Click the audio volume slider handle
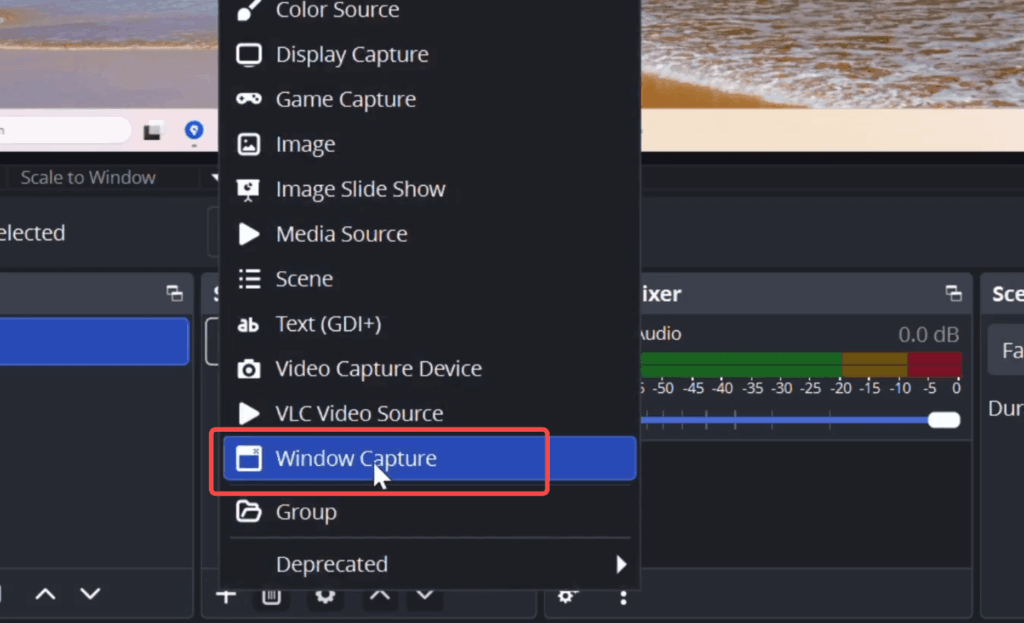Image resolution: width=1024 pixels, height=623 pixels. (943, 420)
